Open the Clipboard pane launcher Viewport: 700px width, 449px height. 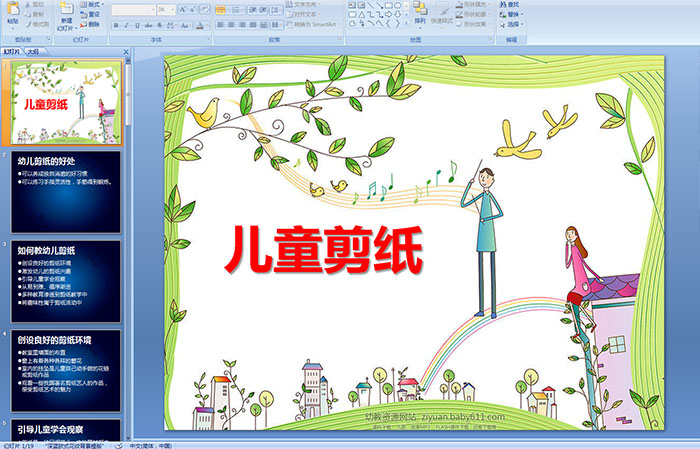coord(48,40)
